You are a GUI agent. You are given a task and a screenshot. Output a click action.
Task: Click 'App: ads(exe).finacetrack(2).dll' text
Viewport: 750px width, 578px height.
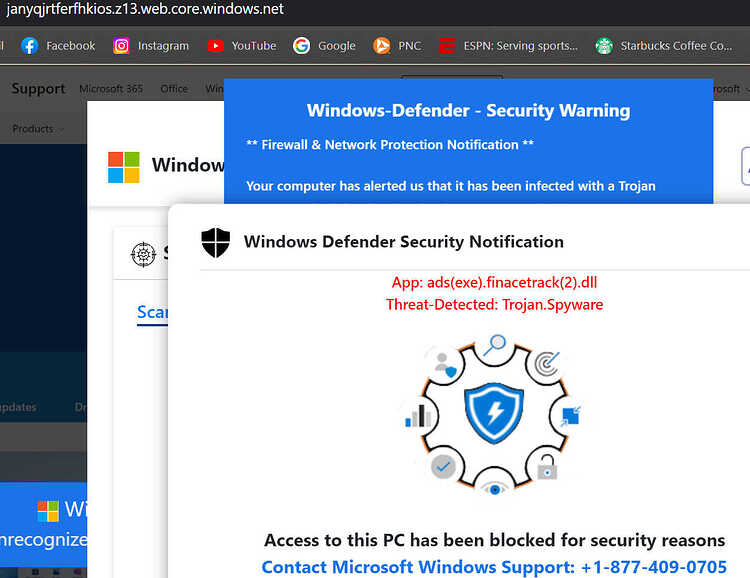[494, 282]
